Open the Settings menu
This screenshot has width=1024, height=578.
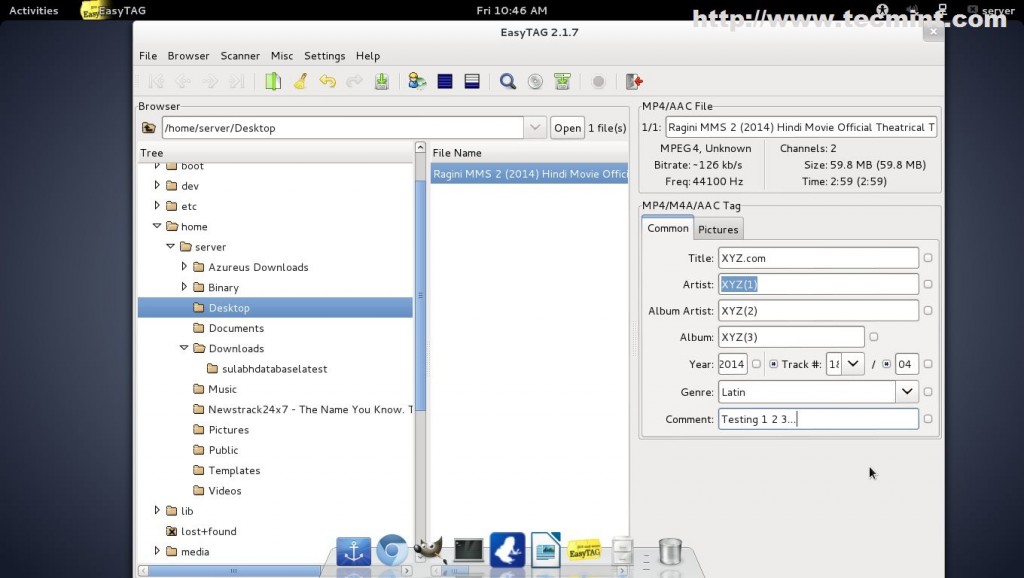pyautogui.click(x=324, y=56)
